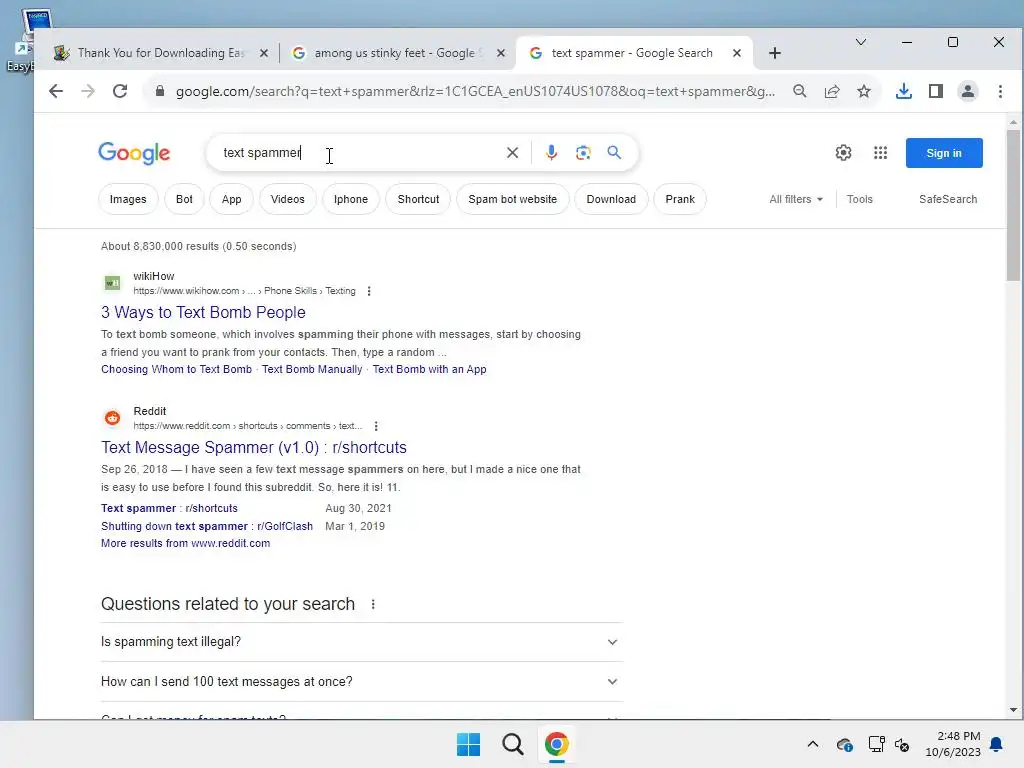Open 'Choosing Whom to Text Bomb' sublink
This screenshot has width=1024, height=768.
coord(176,369)
